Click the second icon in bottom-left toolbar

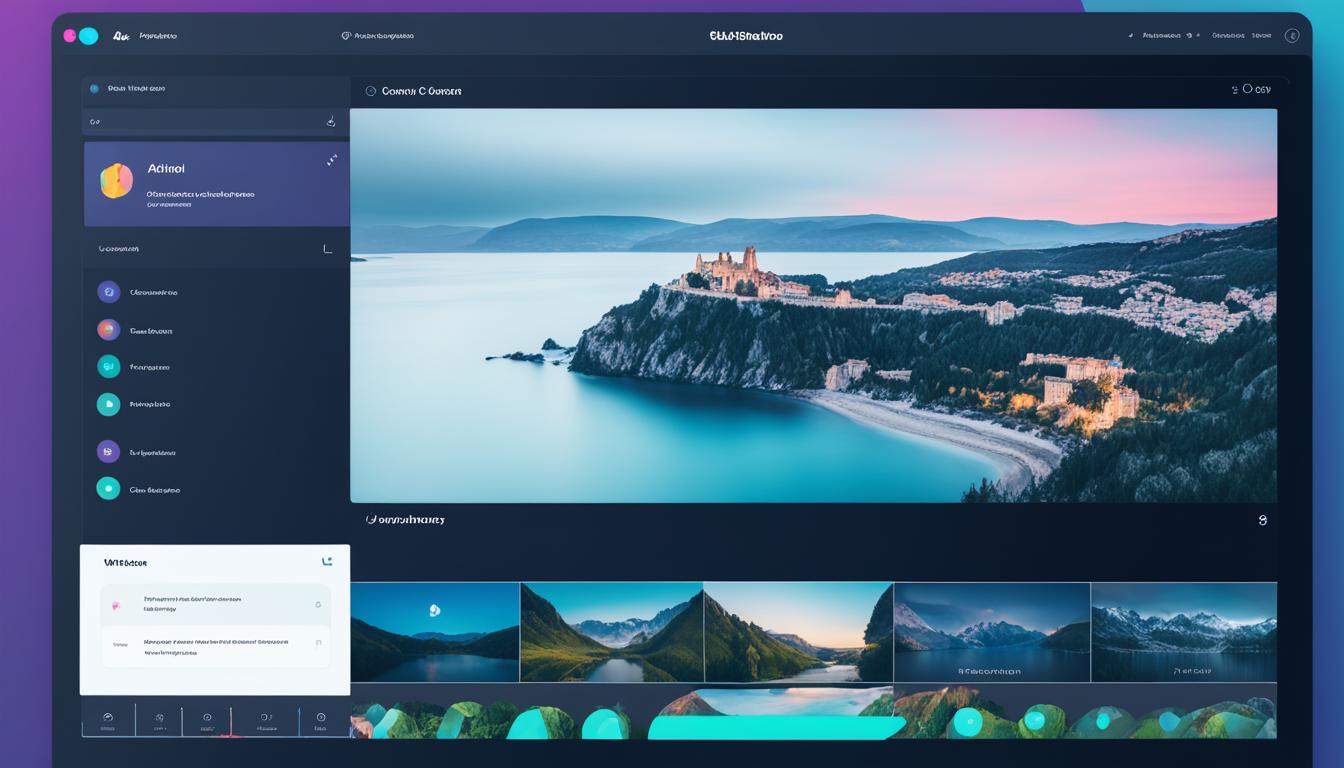pyautogui.click(x=158, y=717)
